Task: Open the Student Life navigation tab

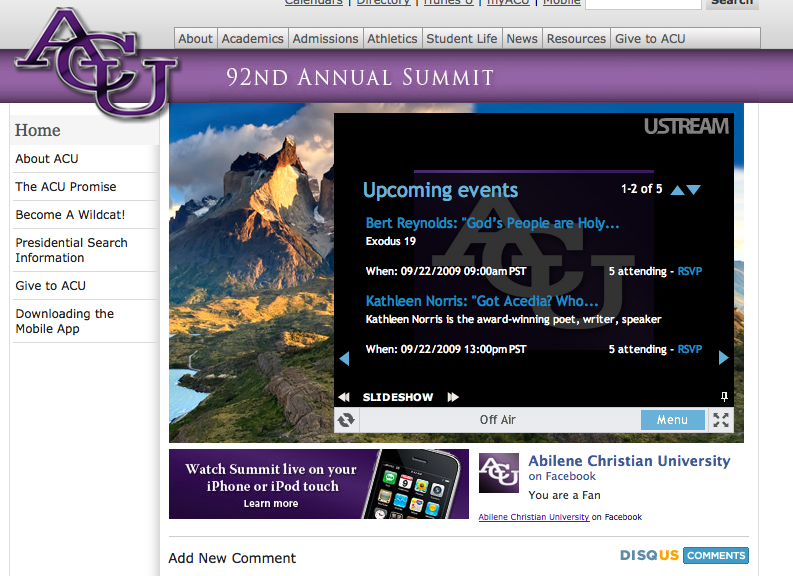Action: pyautogui.click(x=462, y=39)
